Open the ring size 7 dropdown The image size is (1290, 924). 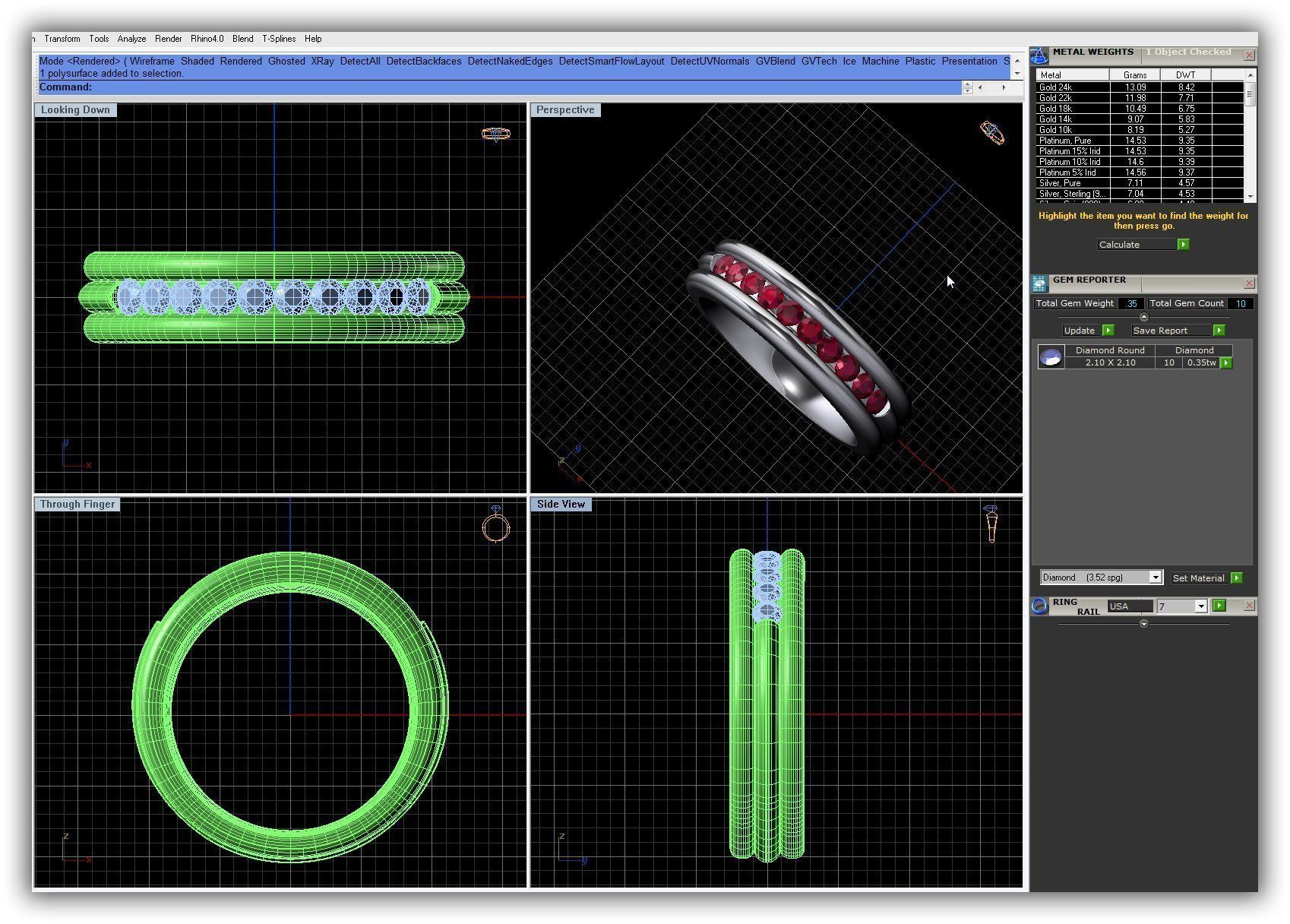pos(1182,606)
